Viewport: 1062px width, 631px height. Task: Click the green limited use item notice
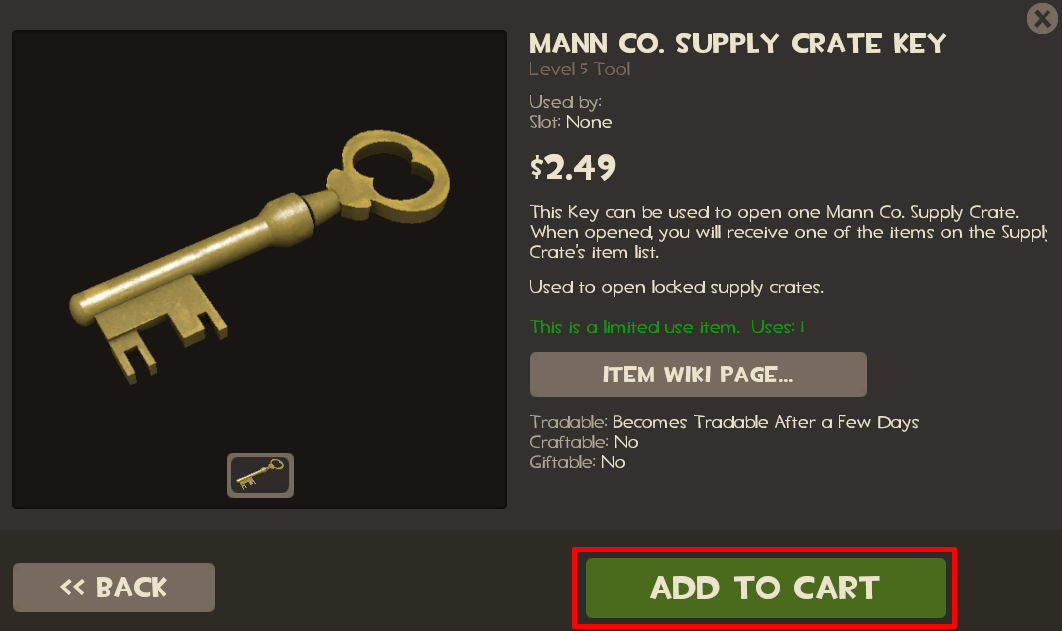coord(667,327)
